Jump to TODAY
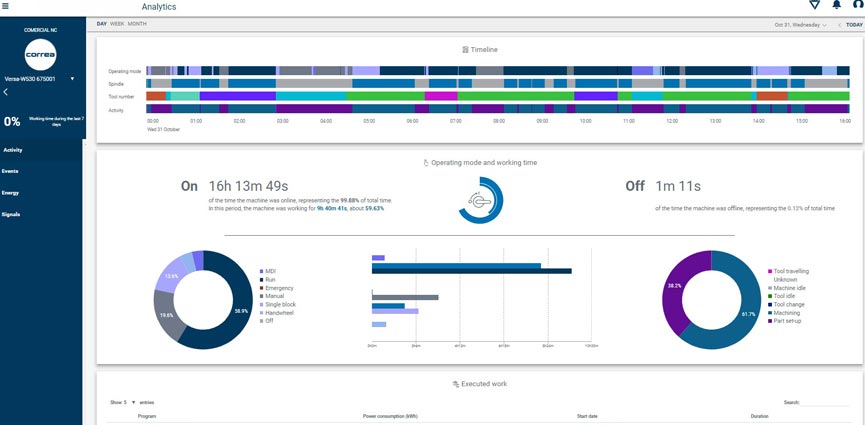Viewport: 865px width, 425px height. 853,24
